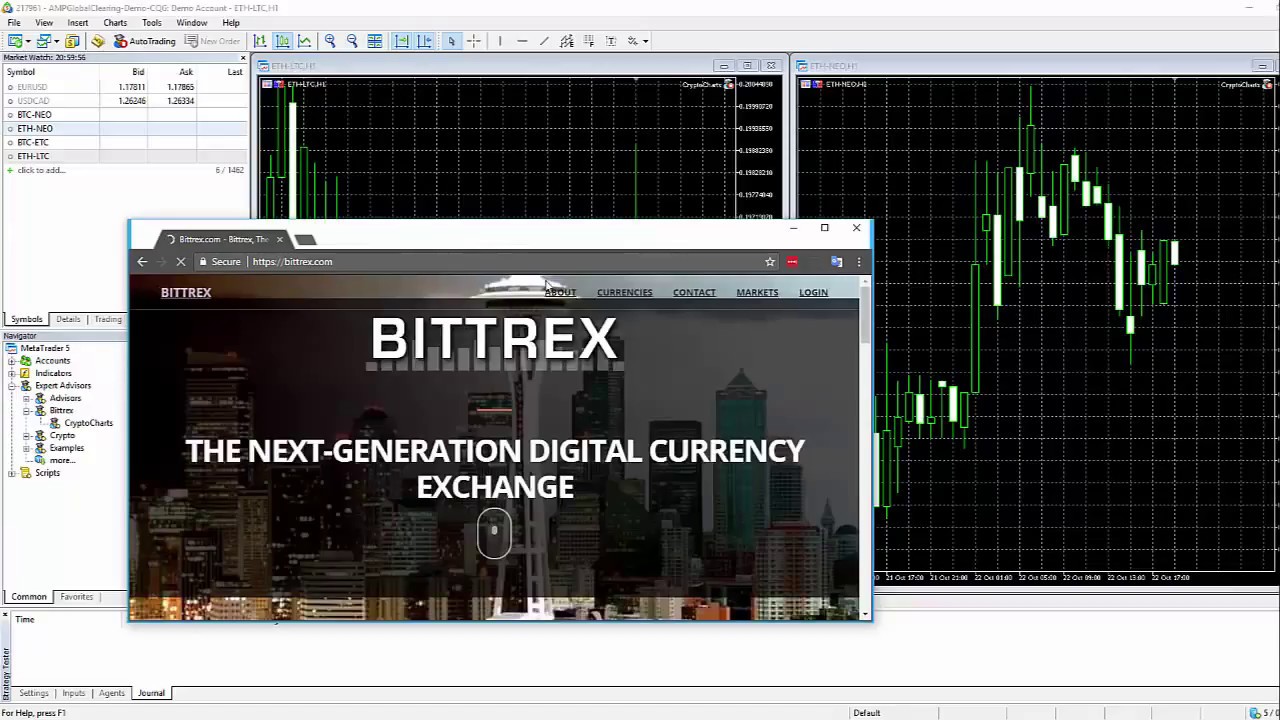The height and width of the screenshot is (720, 1280).
Task: Toggle chart auto scroll
Action: 402,41
